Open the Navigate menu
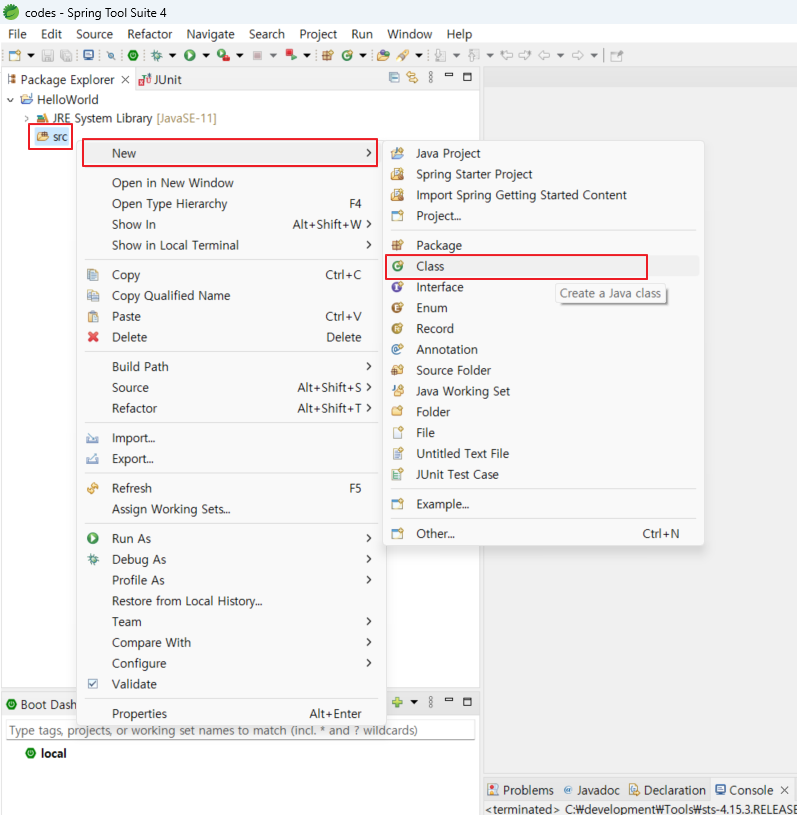The image size is (797, 815). click(210, 34)
